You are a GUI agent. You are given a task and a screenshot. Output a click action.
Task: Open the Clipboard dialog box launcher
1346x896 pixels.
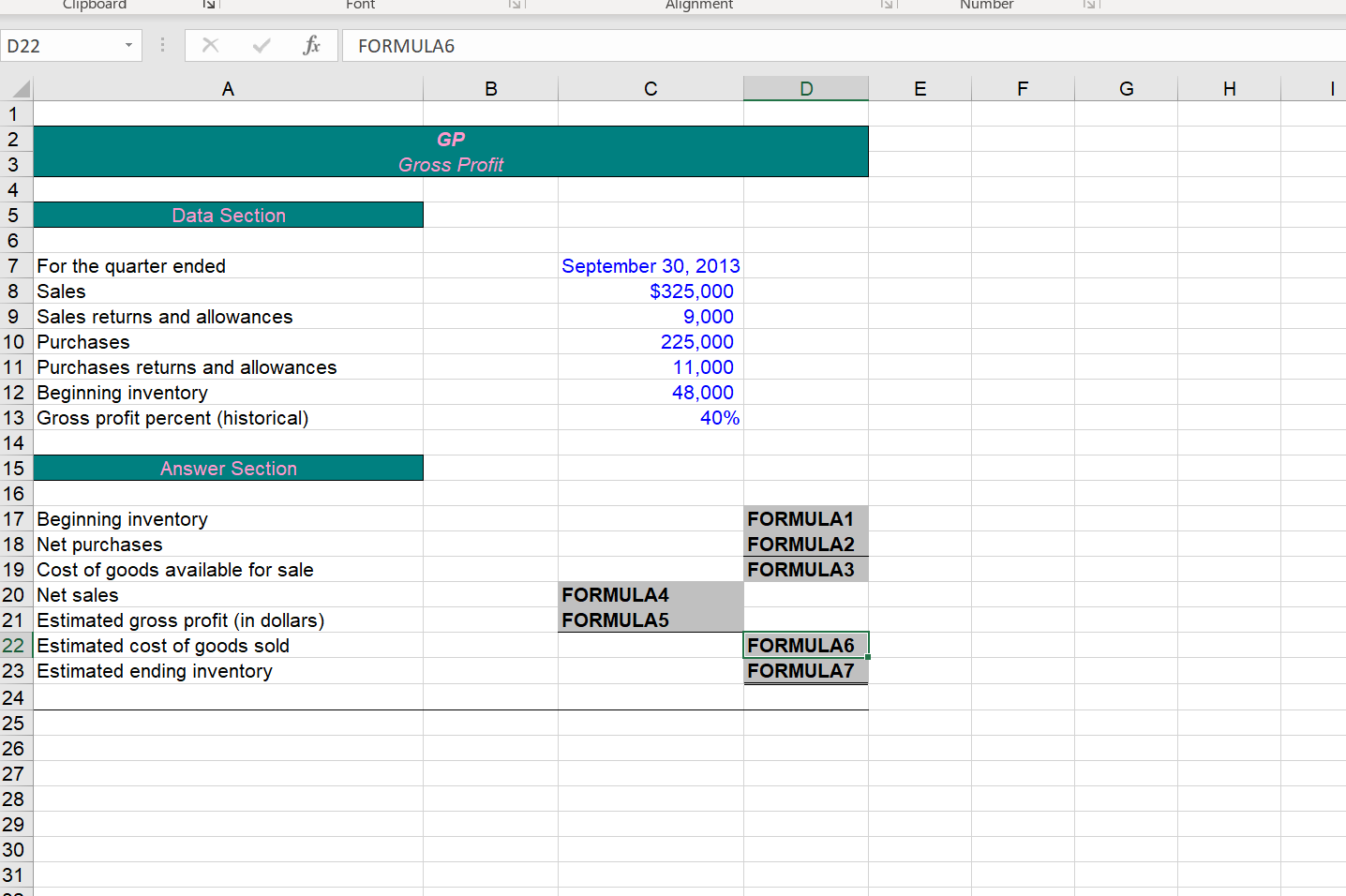pyautogui.click(x=207, y=6)
